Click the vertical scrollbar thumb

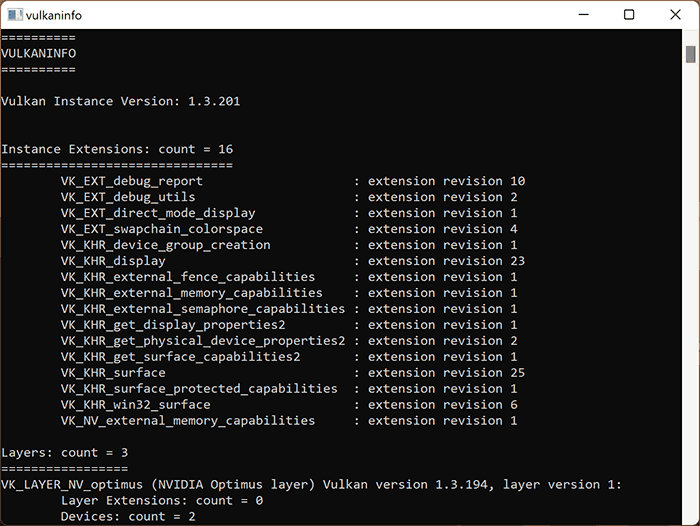pos(691,54)
